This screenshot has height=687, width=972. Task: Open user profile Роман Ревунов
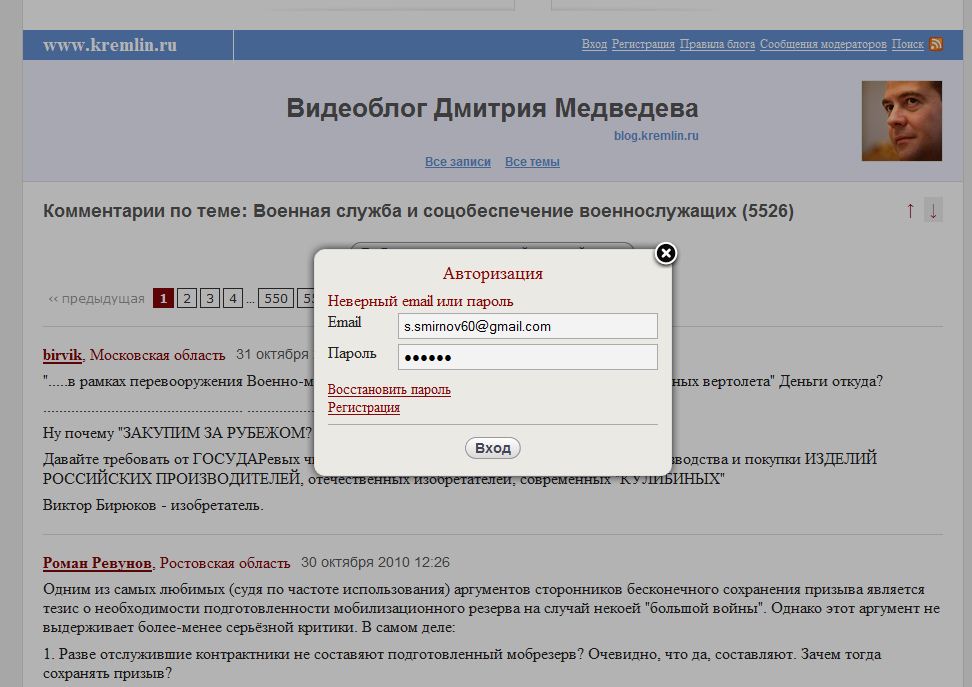[x=97, y=562]
